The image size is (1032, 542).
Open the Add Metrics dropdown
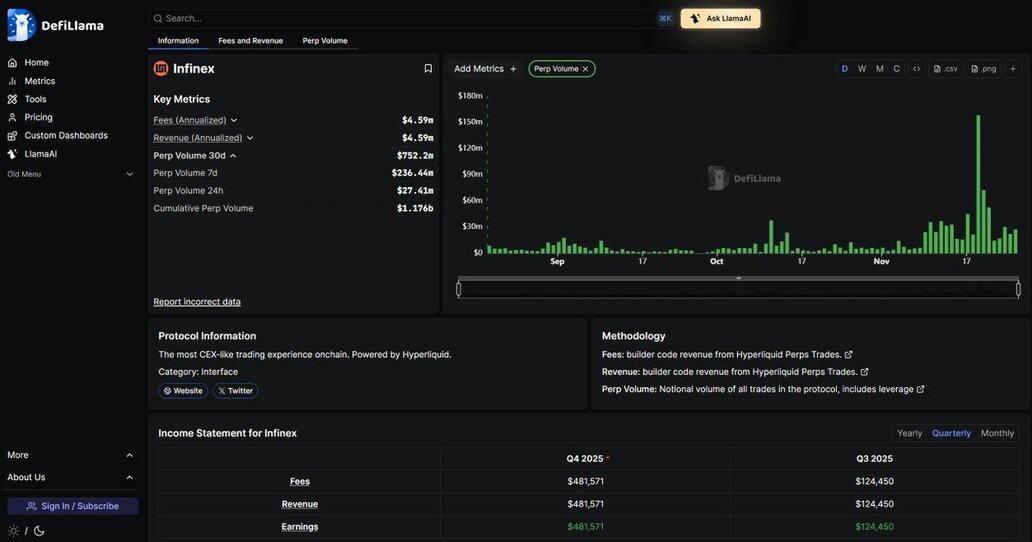pyautogui.click(x=485, y=69)
